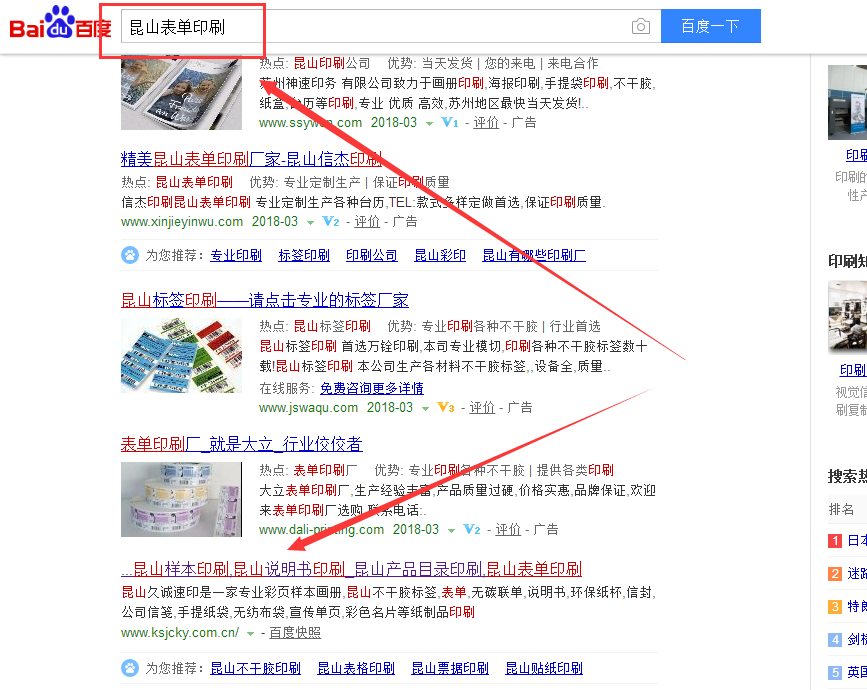Click the V2 badge beside xinjieyinwu.com
The width and height of the screenshot is (867, 690).
coord(331,222)
